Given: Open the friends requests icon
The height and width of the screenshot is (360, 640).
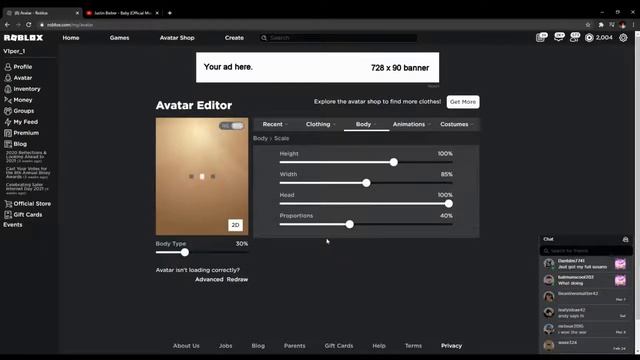Looking at the screenshot, I should coord(574,38).
